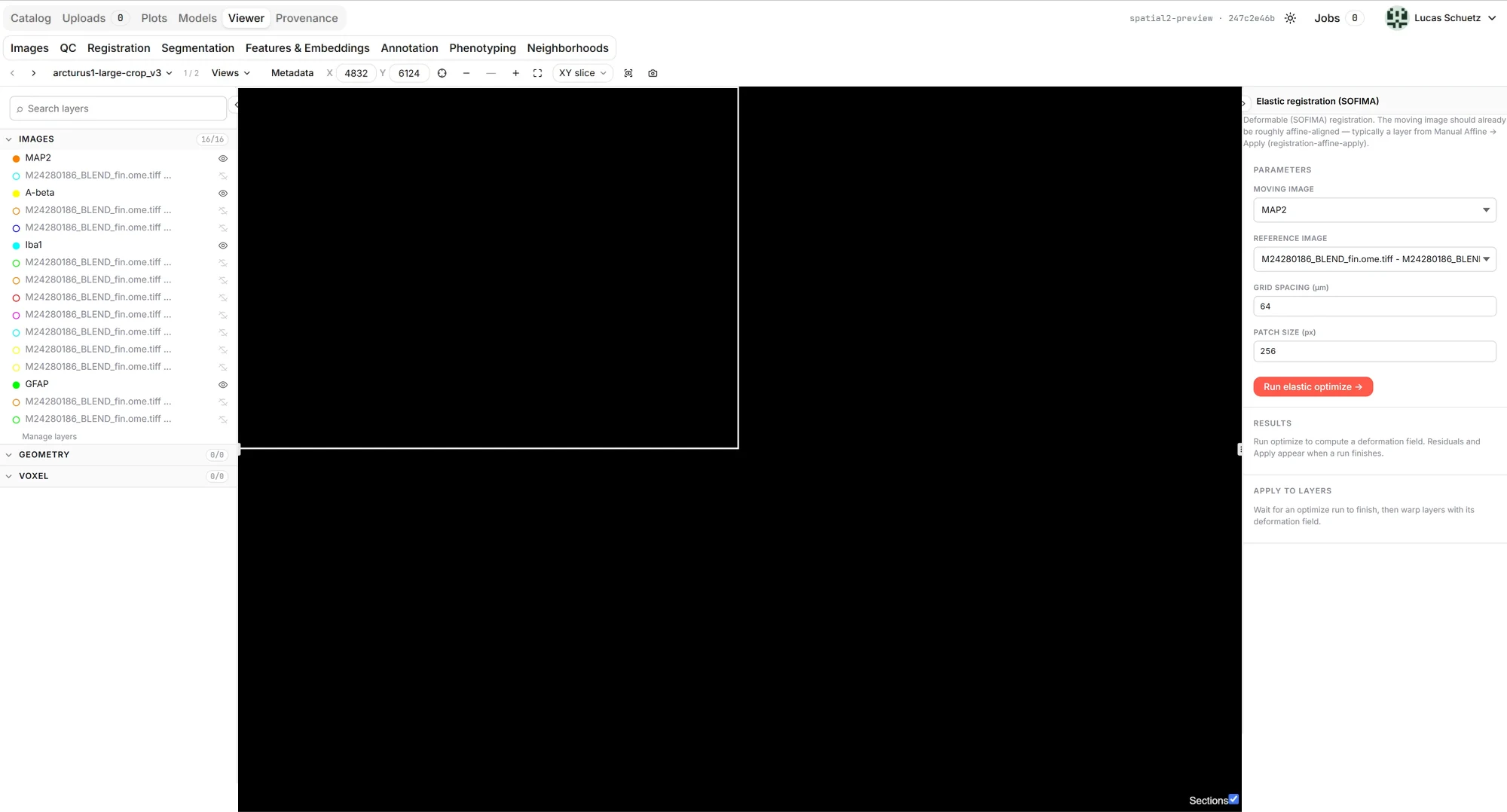
Task: Click the Grid Spacing input field
Action: point(1374,307)
